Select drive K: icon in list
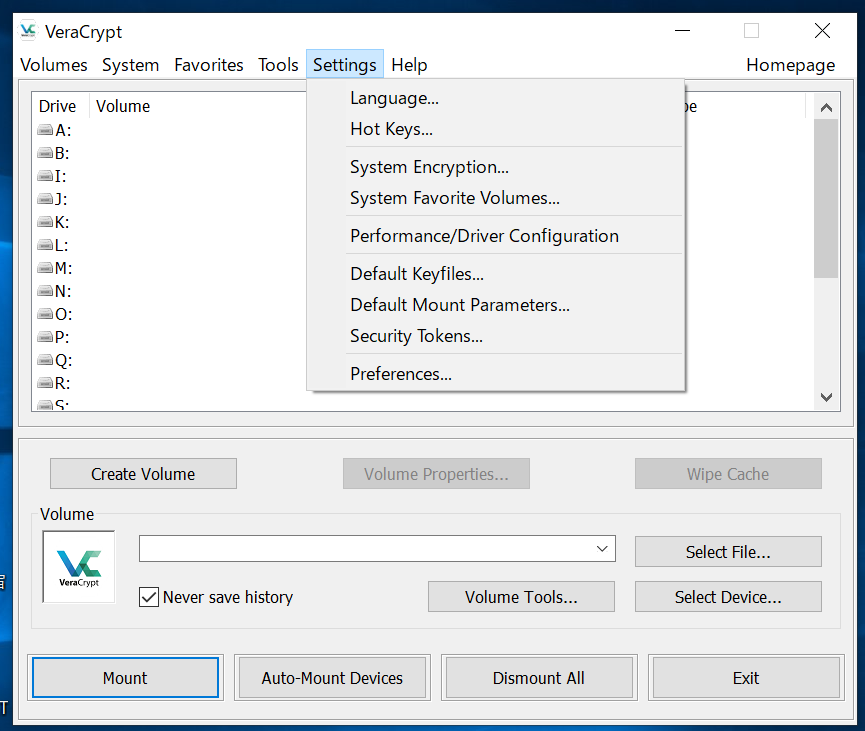 [46, 222]
